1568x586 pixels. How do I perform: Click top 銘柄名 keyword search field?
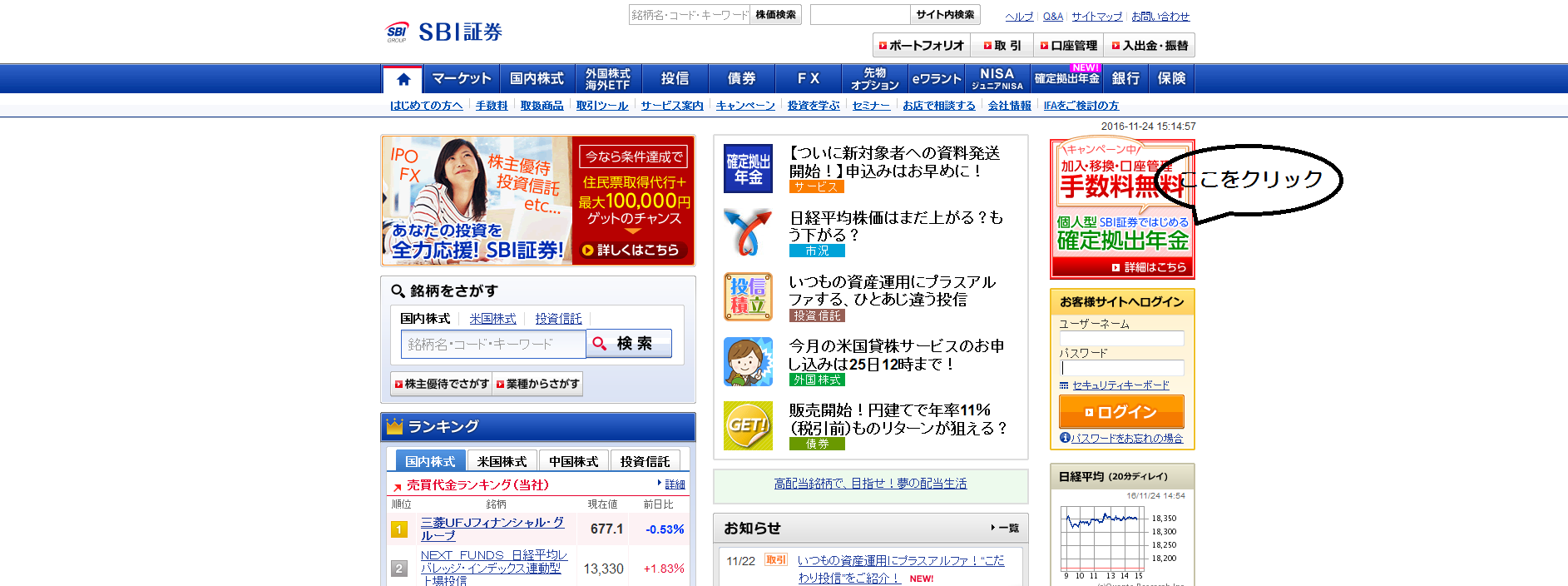coord(689,15)
